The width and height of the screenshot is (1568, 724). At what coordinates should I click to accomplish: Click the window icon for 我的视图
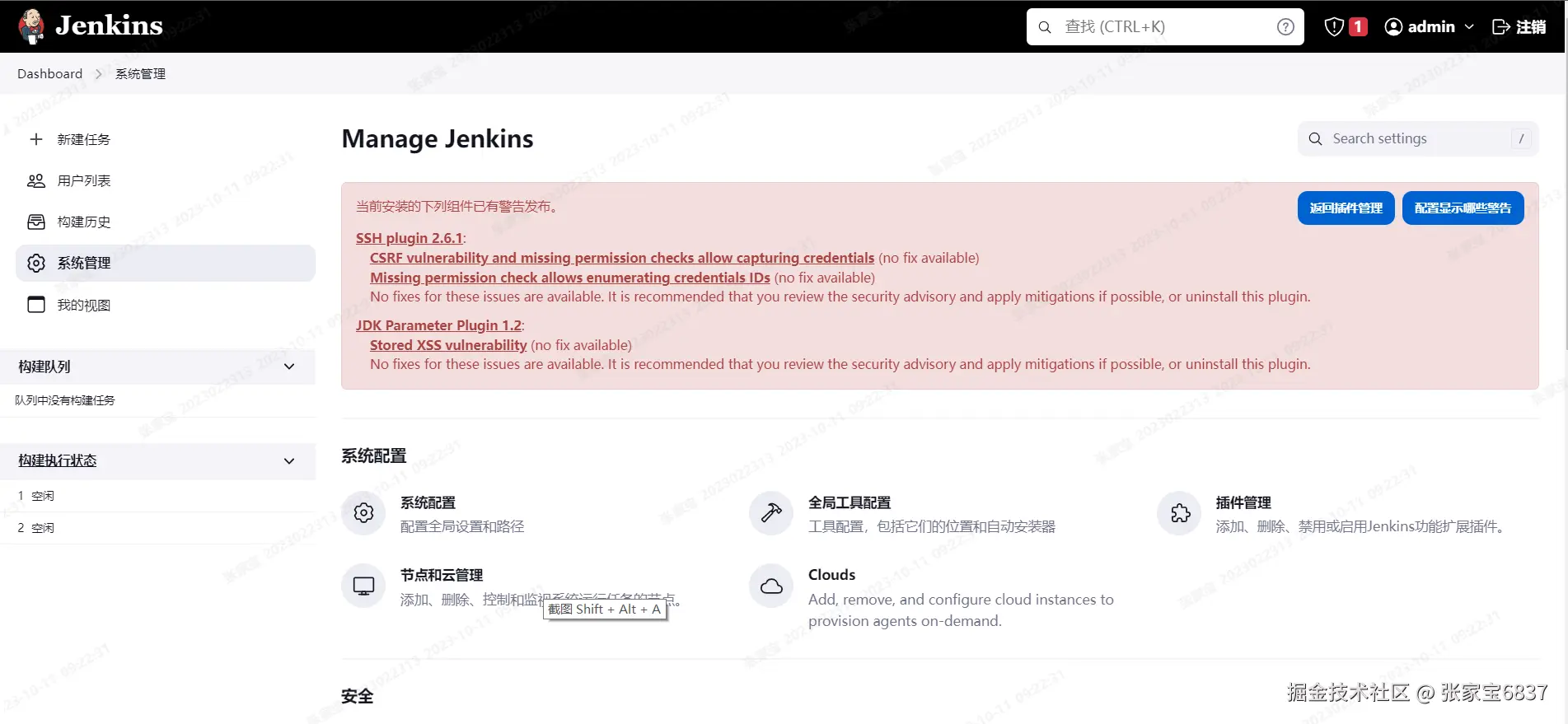pos(36,305)
